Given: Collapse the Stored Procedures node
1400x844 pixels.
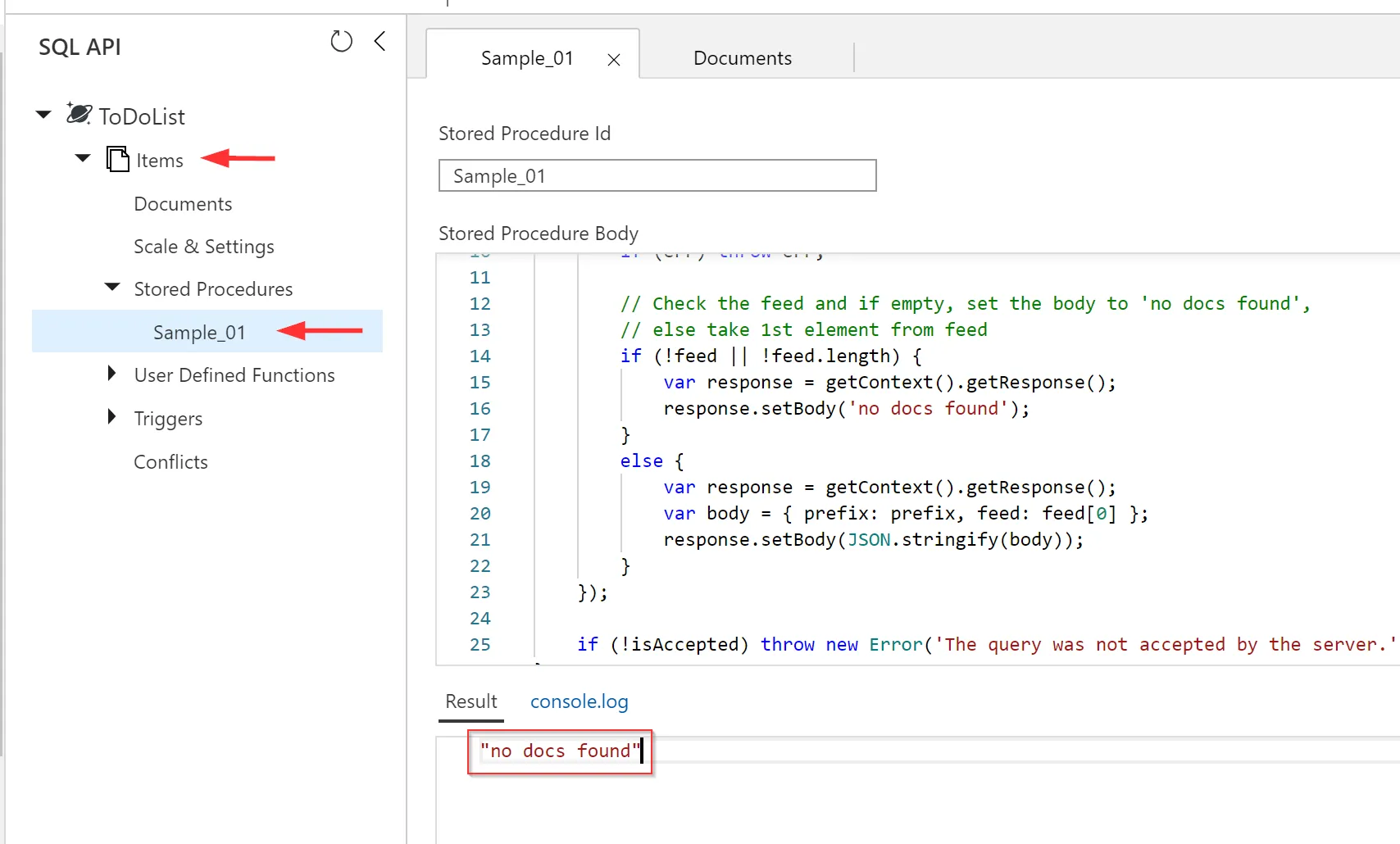Looking at the screenshot, I should coord(112,287).
